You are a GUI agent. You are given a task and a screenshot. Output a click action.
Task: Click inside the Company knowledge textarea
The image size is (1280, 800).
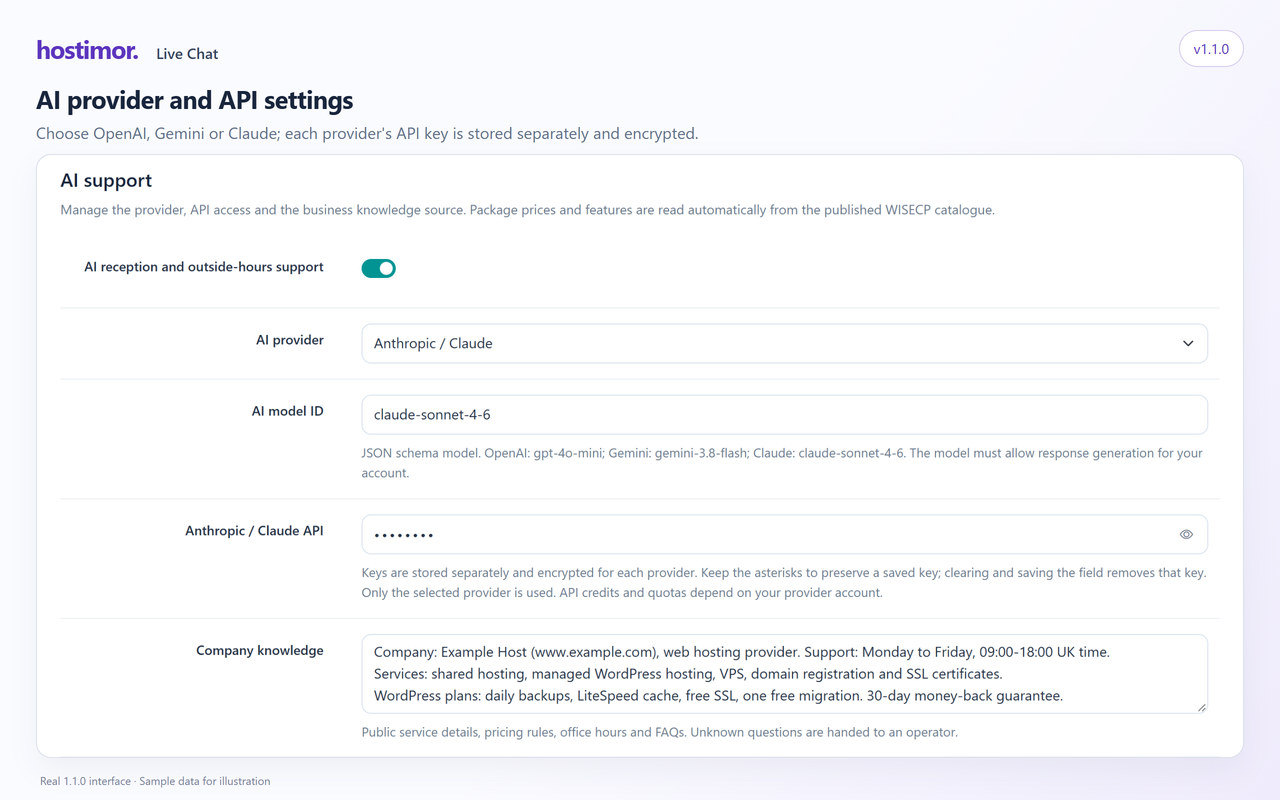pyautogui.click(x=784, y=674)
